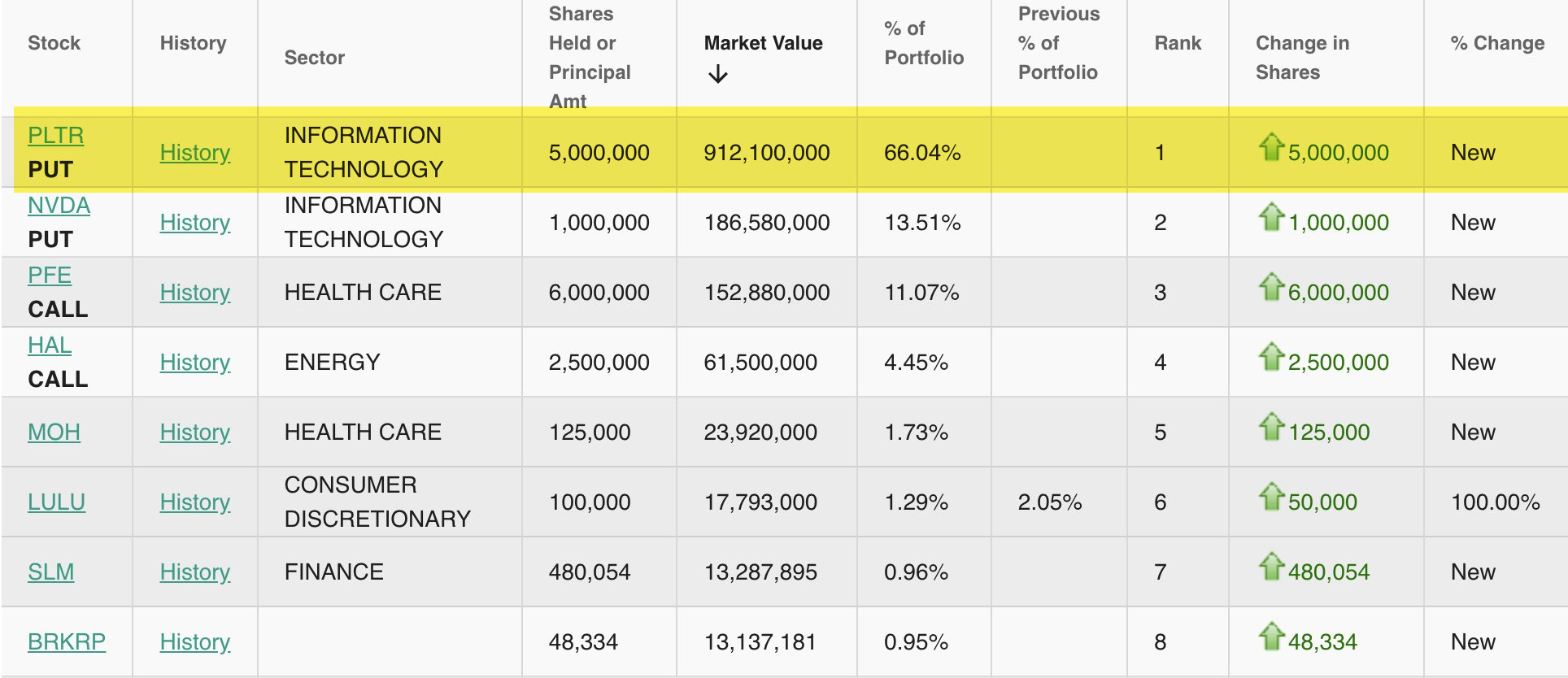Sort by Previous % of Portfolio header

pos(1059,43)
